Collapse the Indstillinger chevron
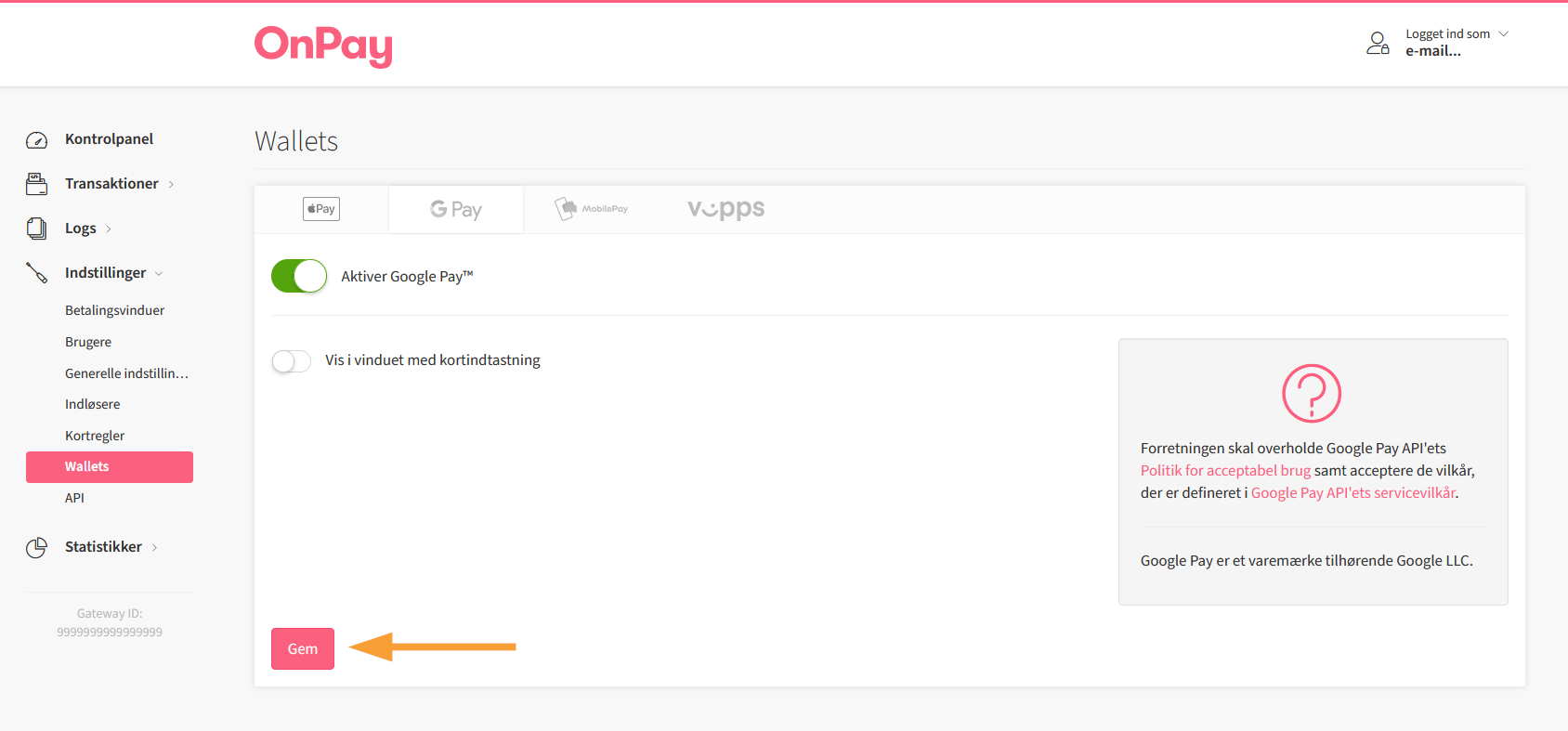Image resolution: width=1568 pixels, height=731 pixels. [x=159, y=274]
